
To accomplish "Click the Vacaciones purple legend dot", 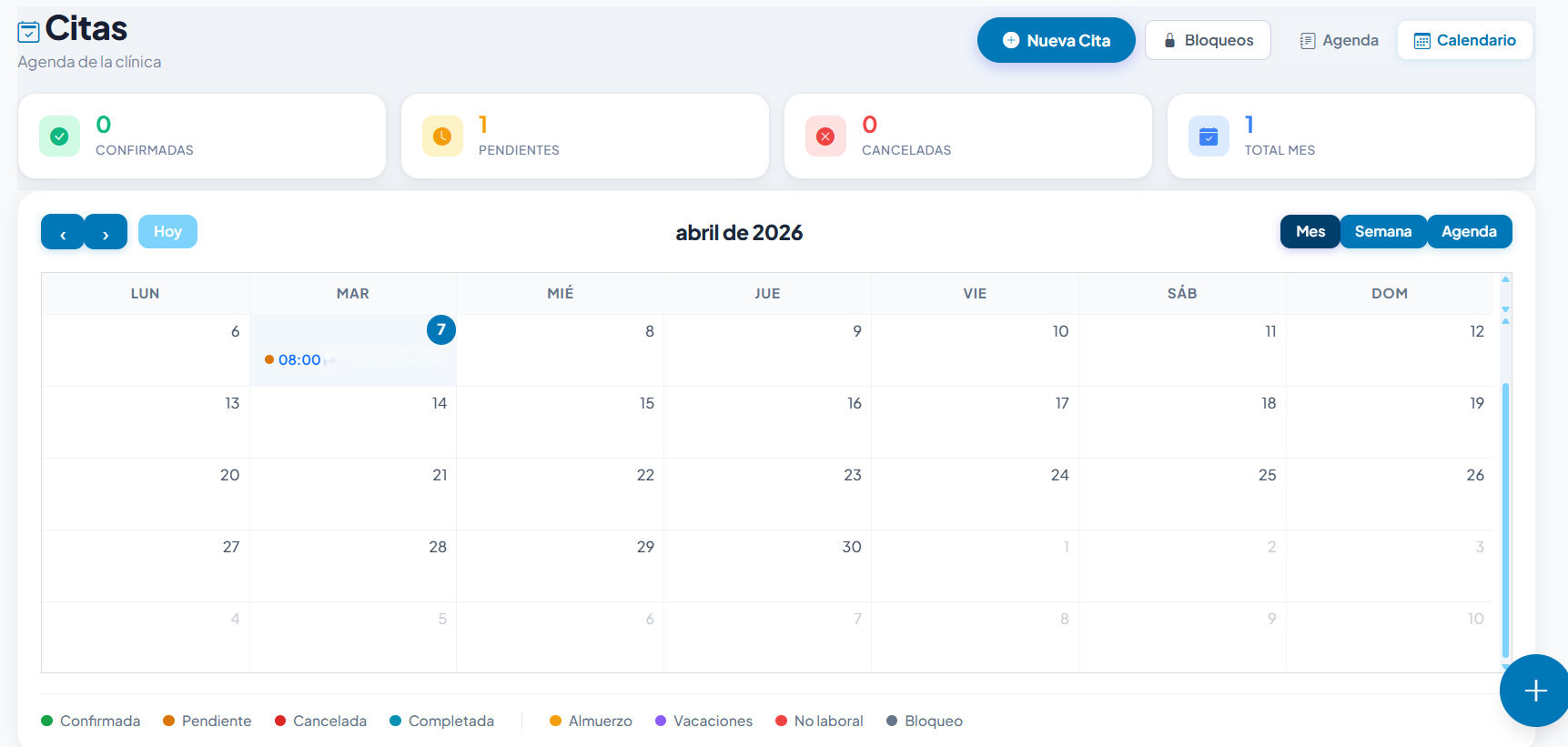I will tap(661, 721).
